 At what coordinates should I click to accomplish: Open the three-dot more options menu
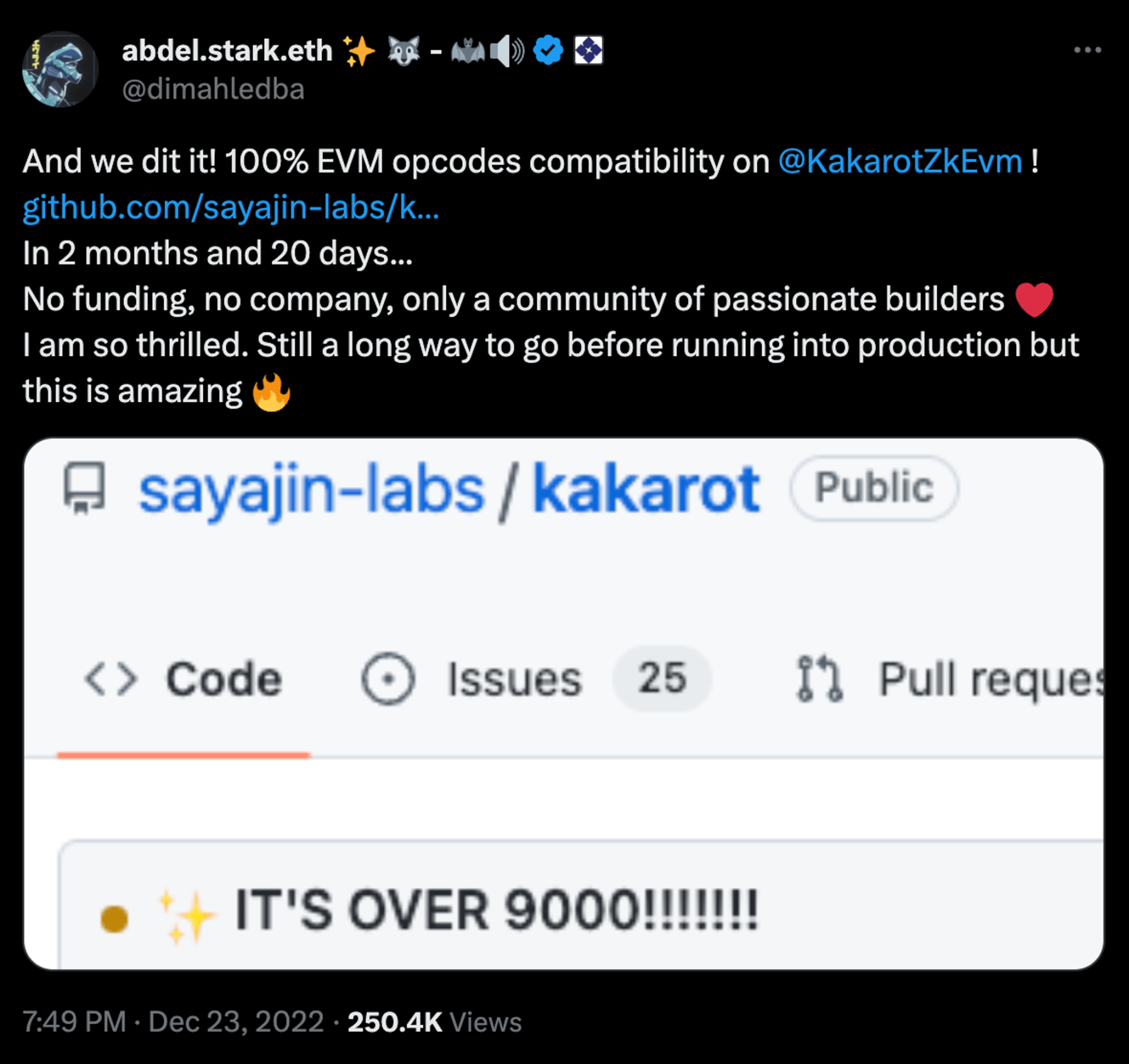1087,50
